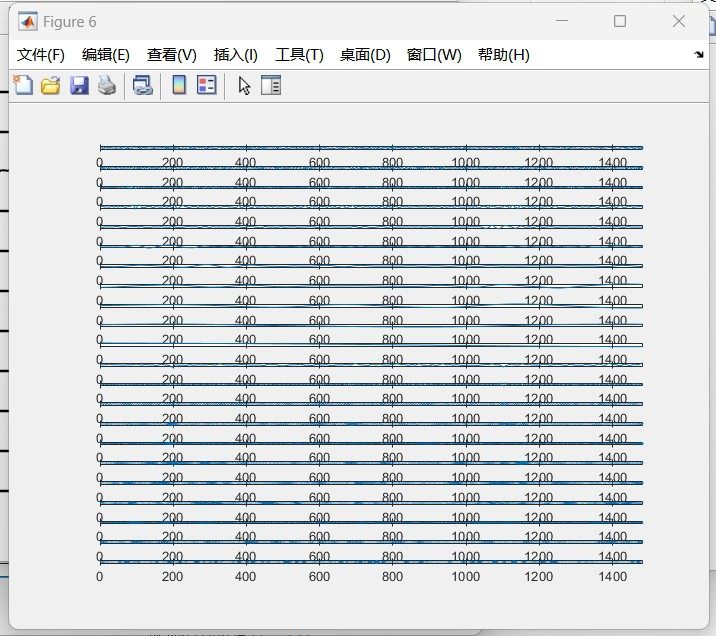The image size is (716, 636).
Task: Click the bottom subplot's 400 tick label
Action: click(x=245, y=577)
